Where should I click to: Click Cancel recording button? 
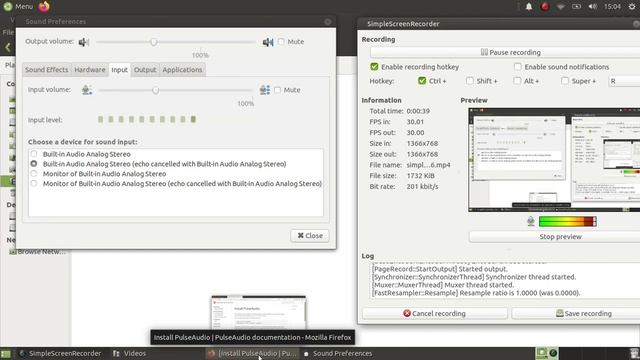tap(435, 313)
